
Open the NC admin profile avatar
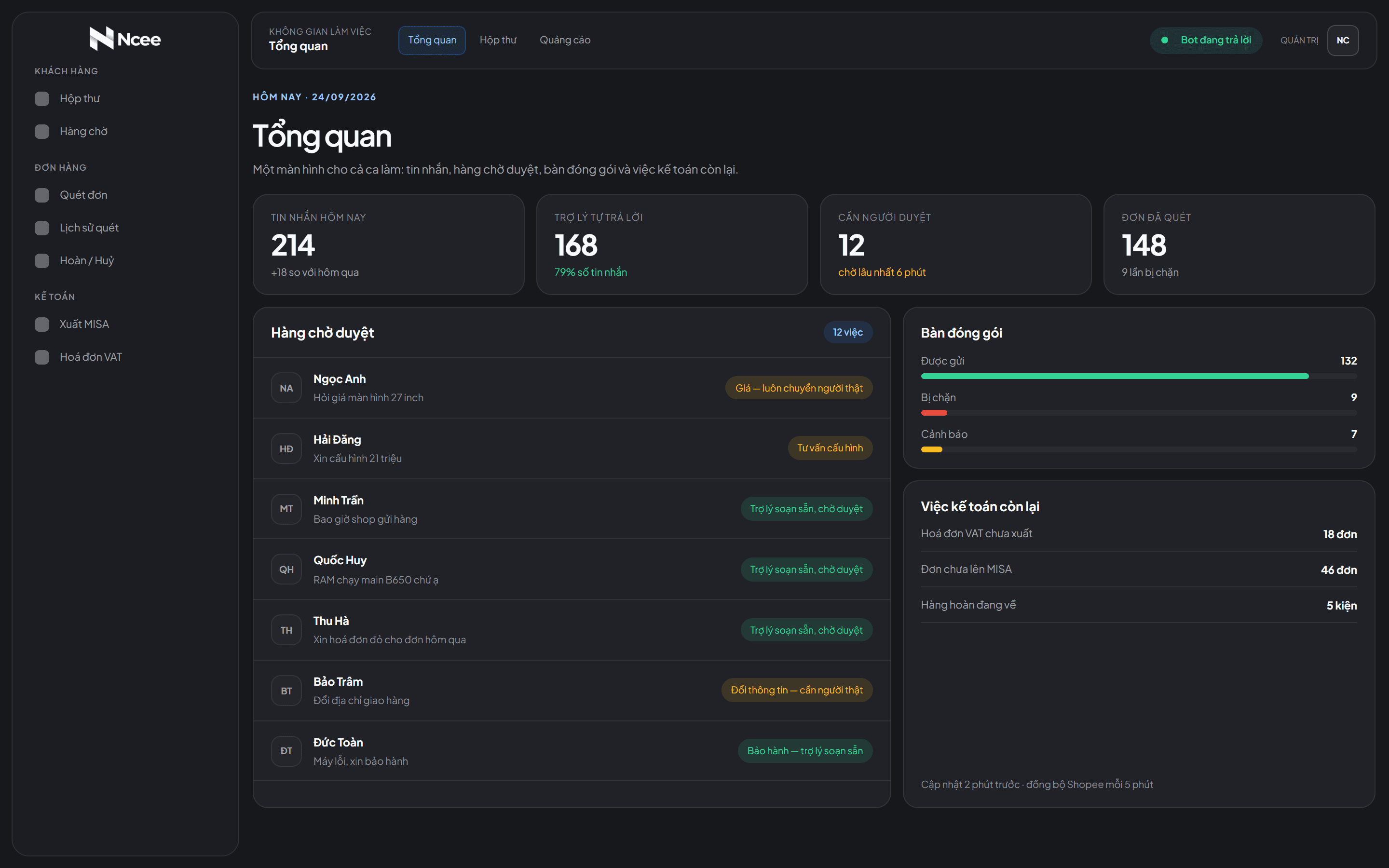coord(1343,40)
